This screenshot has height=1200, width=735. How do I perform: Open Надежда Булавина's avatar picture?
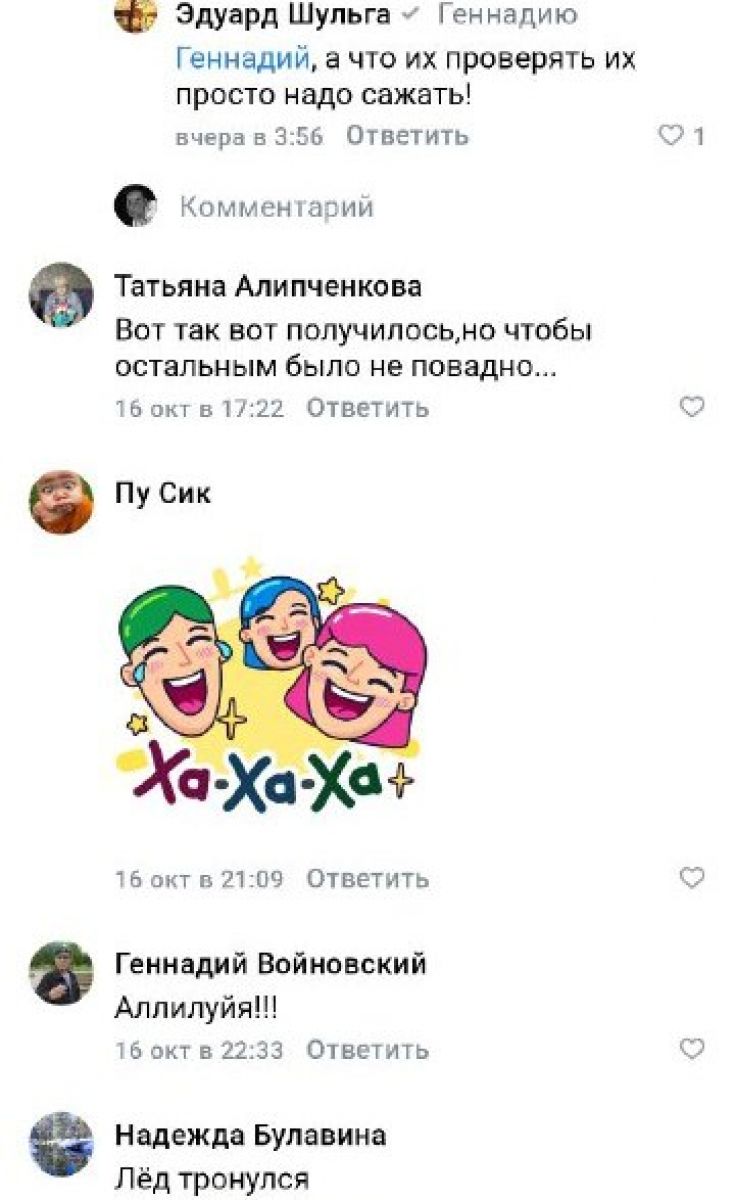pos(61,1144)
